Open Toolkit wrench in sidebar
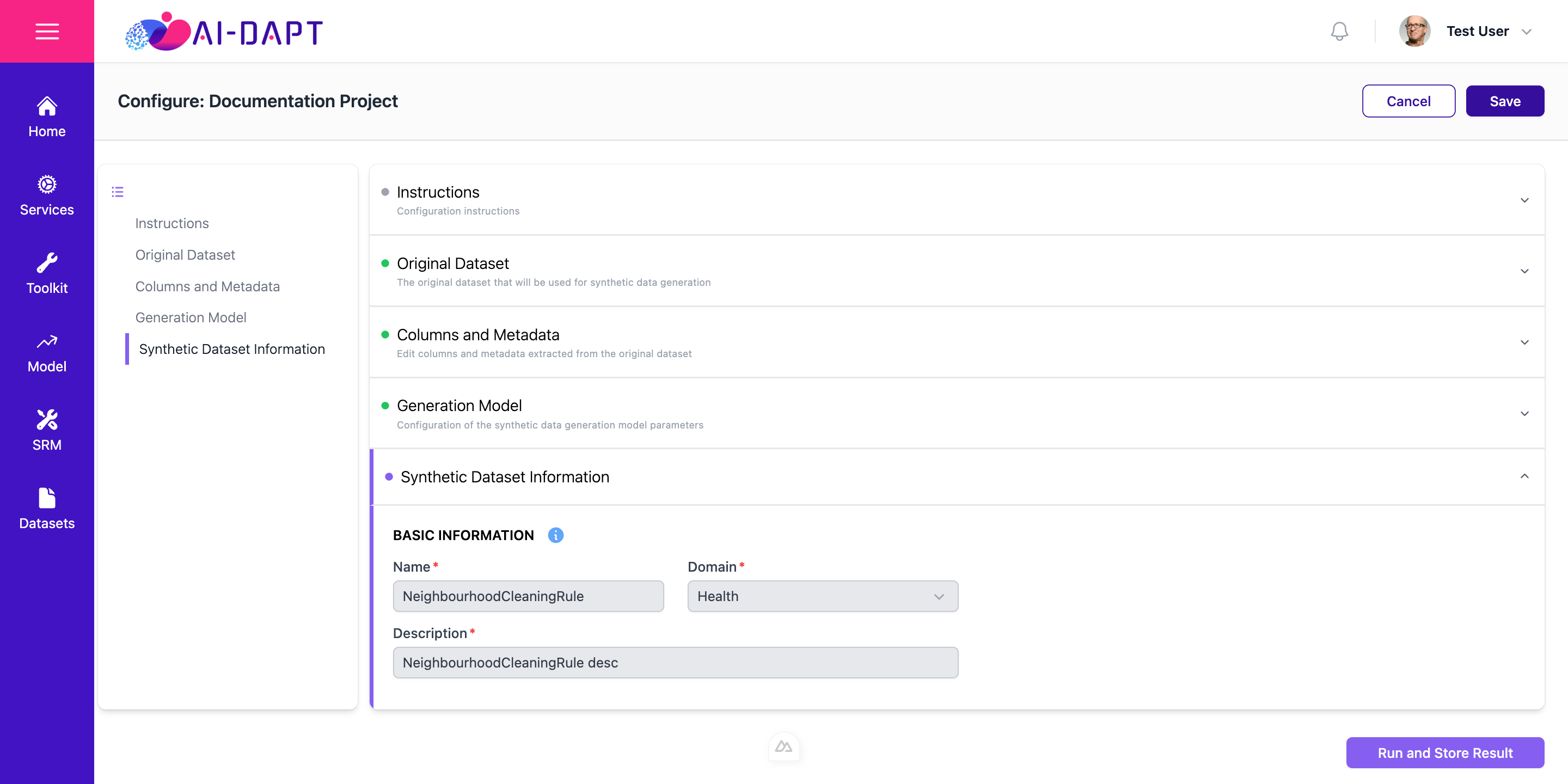Screen dimensions: 1568x784 [x=47, y=274]
